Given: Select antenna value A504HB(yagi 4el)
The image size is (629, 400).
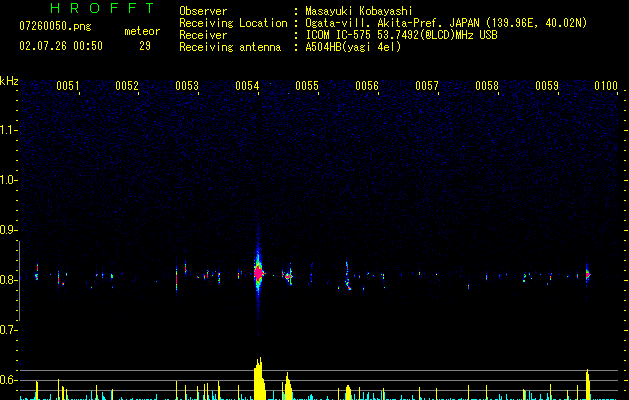Looking at the screenshot, I should coord(353,47).
